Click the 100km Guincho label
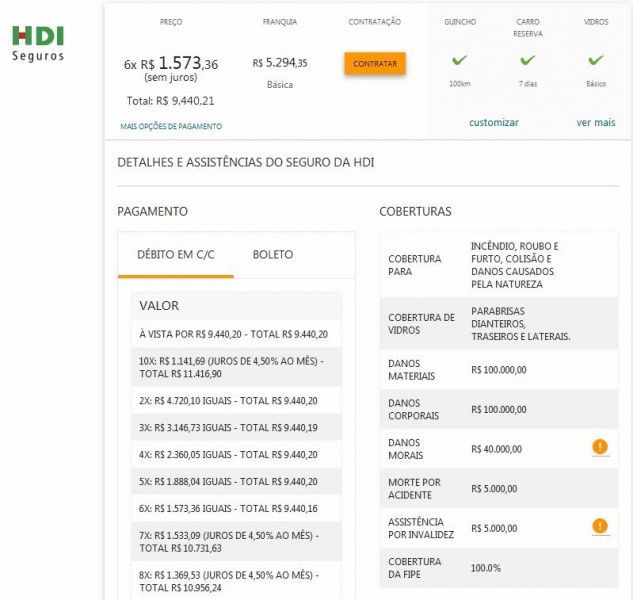633x600 pixels. pos(460,84)
